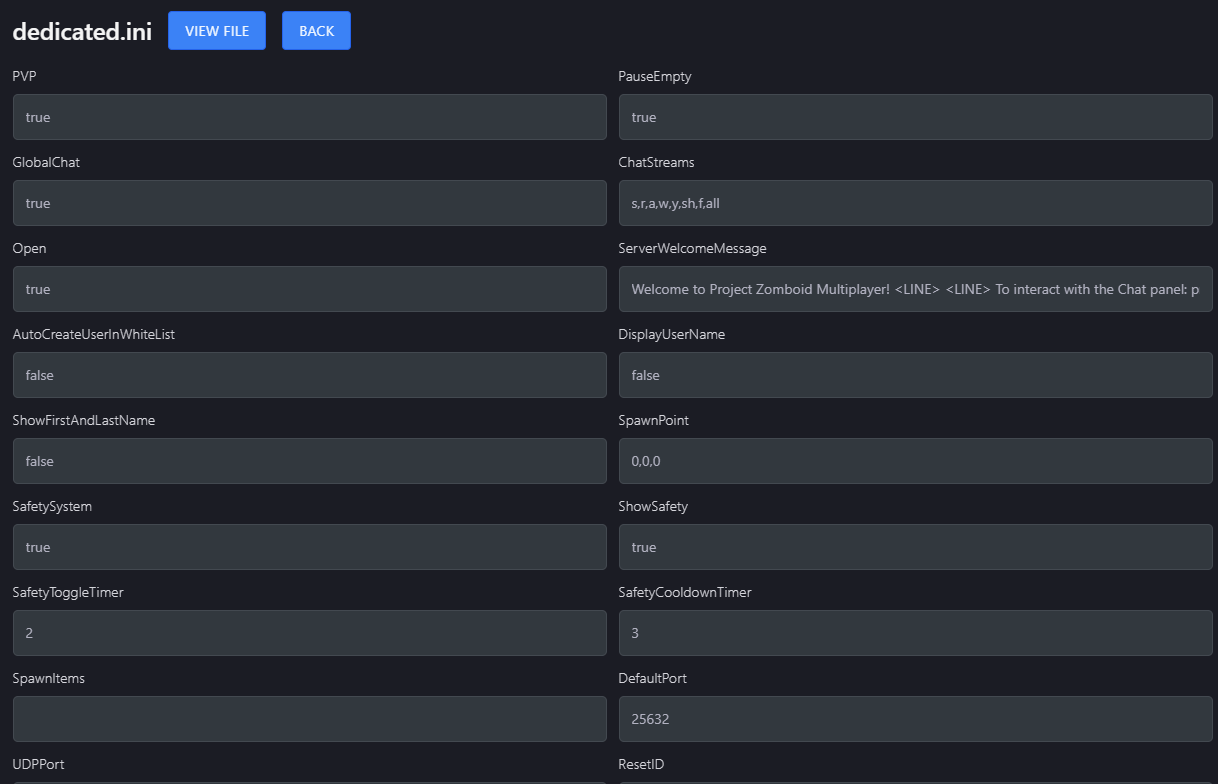Click the ShowSafety value field

915,547
